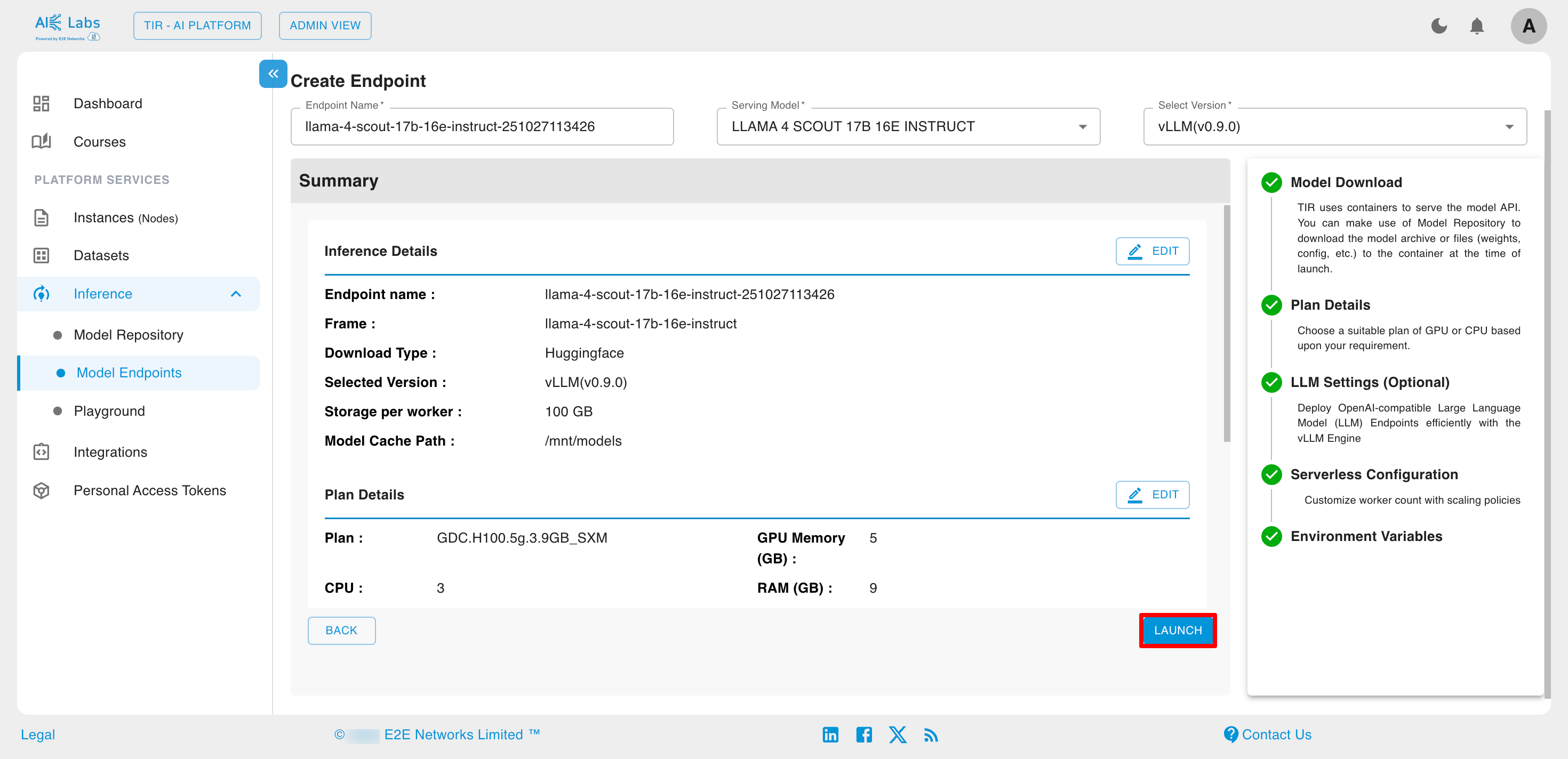Click the Courses book icon
The height and width of the screenshot is (759, 1568).
[42, 142]
